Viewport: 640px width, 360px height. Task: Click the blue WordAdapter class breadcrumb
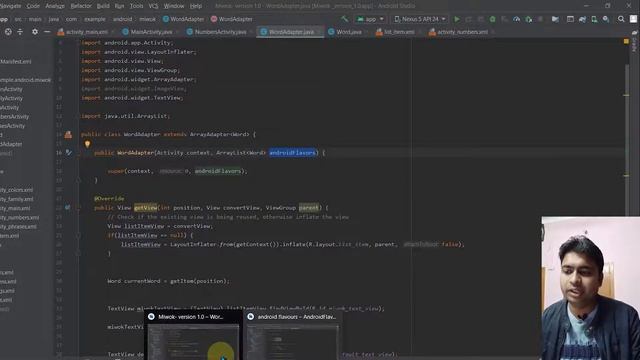pos(183,19)
